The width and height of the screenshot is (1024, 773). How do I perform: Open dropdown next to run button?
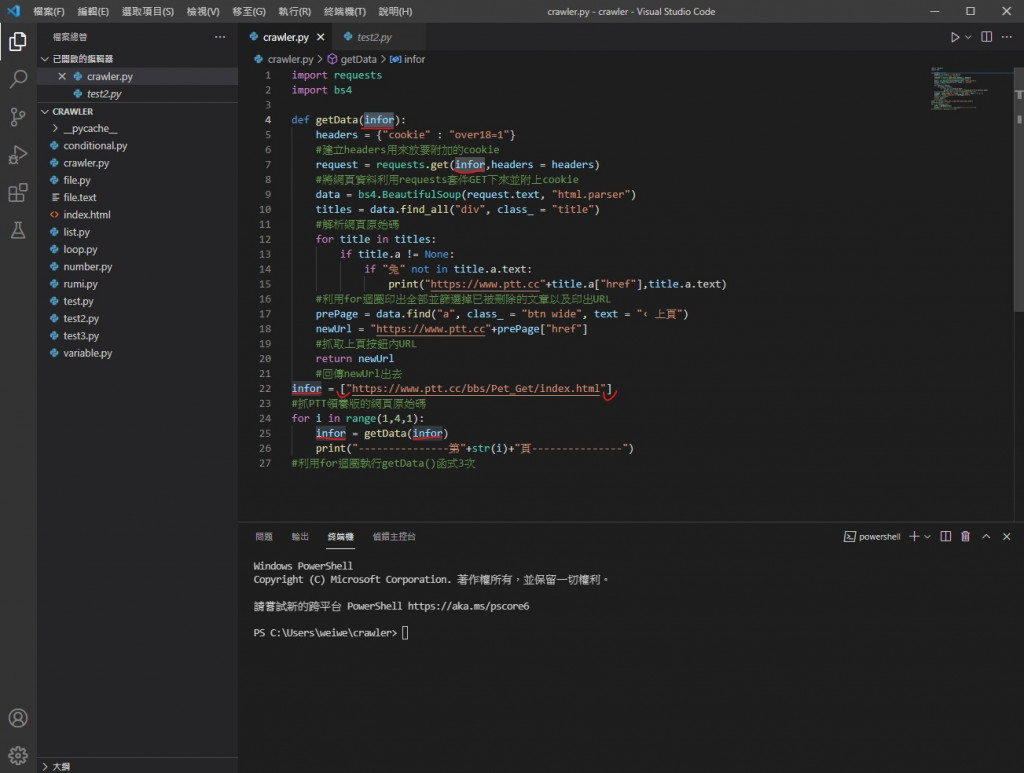point(968,37)
